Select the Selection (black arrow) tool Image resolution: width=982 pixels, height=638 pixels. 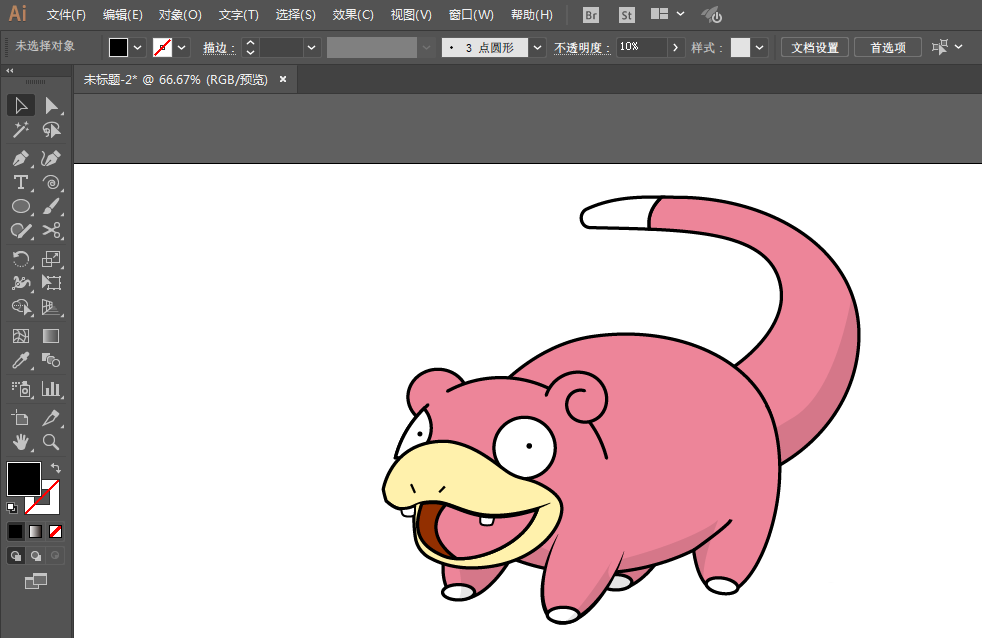click(x=21, y=106)
